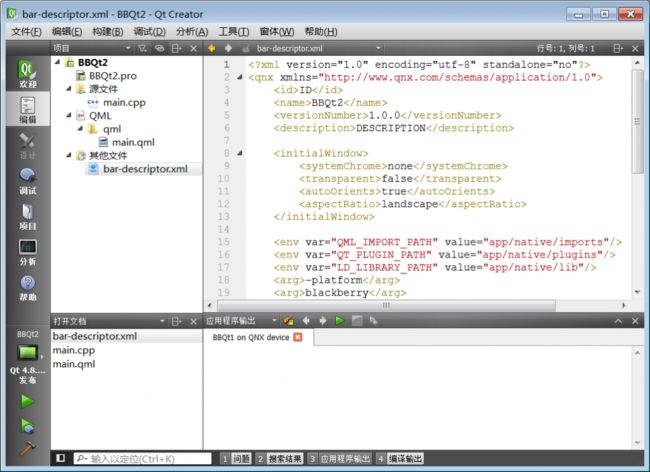Viewport: 650px width, 472px height.
Task: Open the 文件(F) menu
Action: (x=27, y=32)
